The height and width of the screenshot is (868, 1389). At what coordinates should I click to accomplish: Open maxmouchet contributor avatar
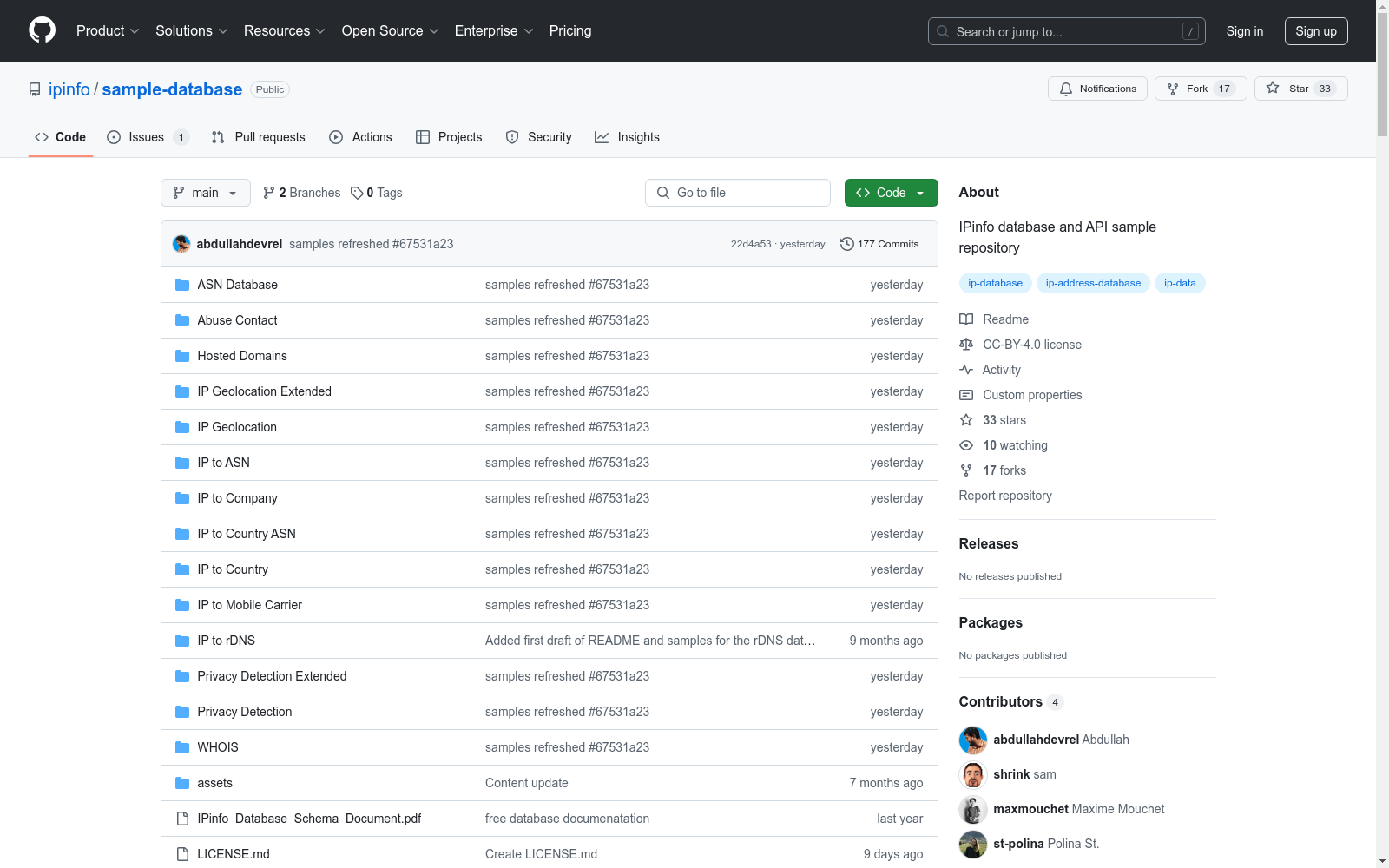(973, 809)
